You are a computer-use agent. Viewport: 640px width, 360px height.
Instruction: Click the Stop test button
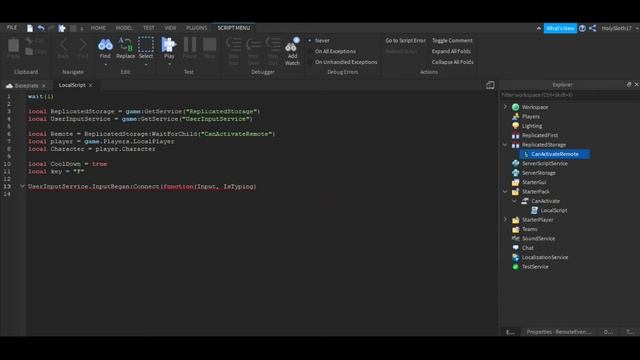(209, 44)
